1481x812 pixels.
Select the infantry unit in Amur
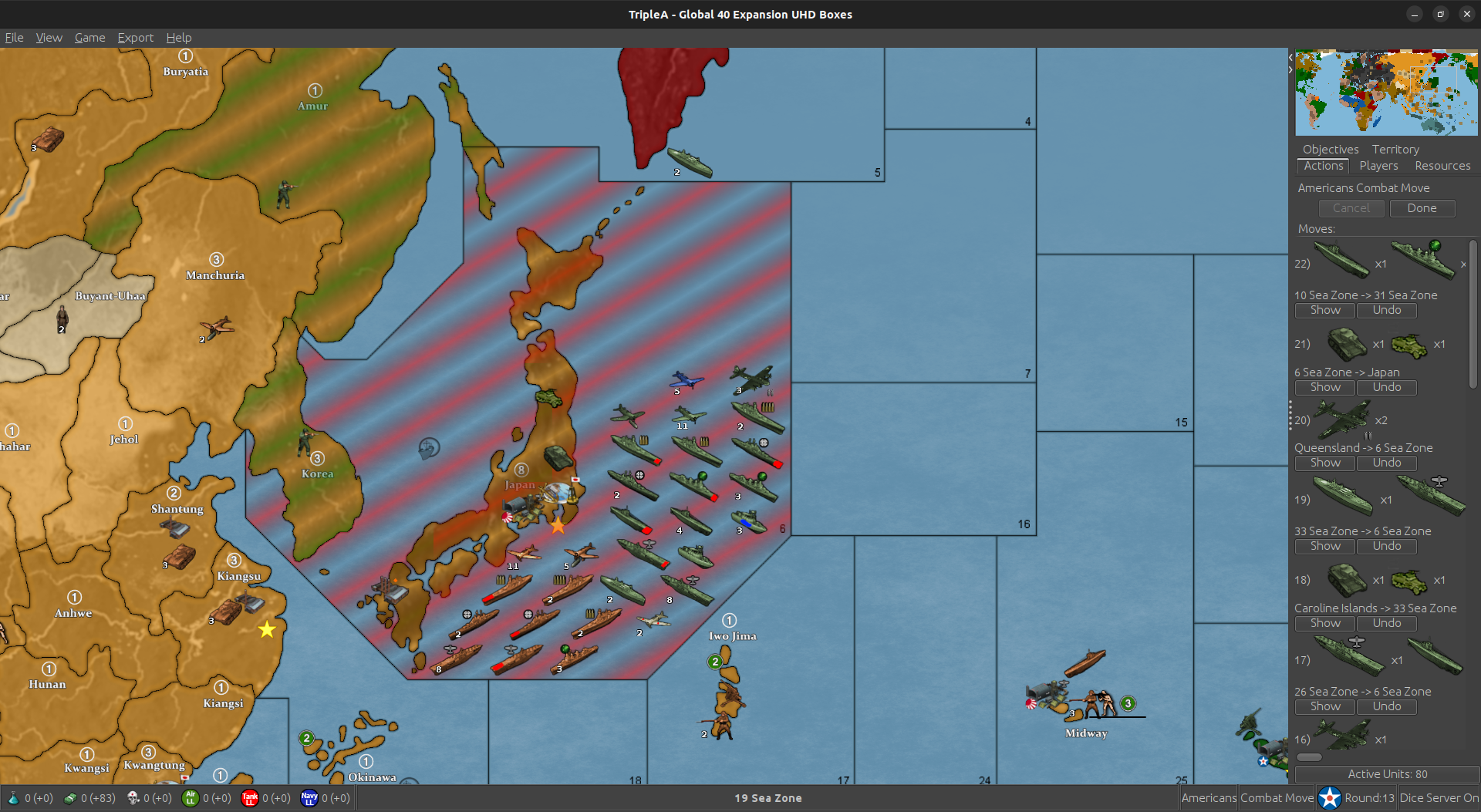(x=285, y=194)
